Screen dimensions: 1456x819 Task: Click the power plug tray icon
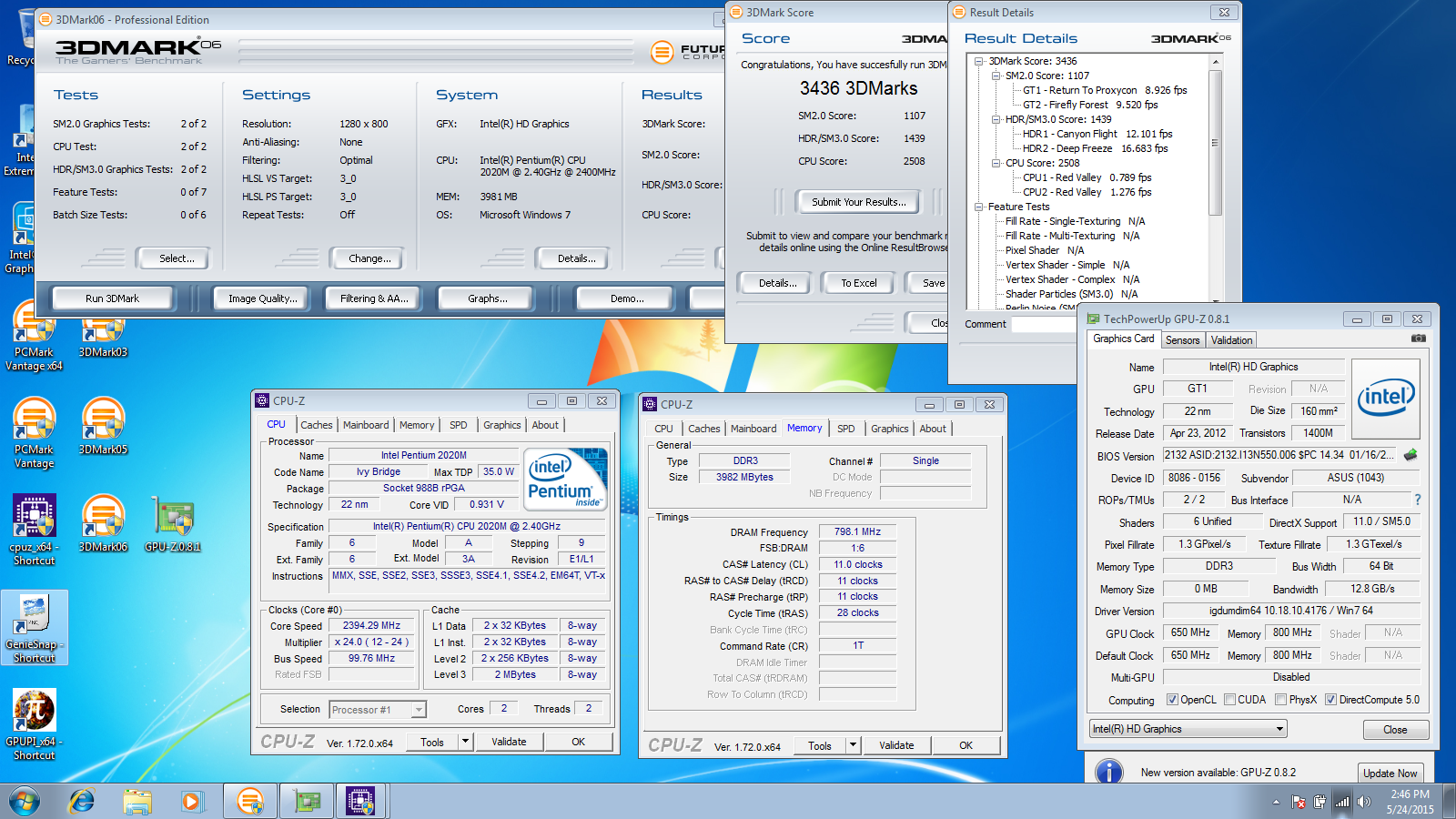click(1320, 802)
